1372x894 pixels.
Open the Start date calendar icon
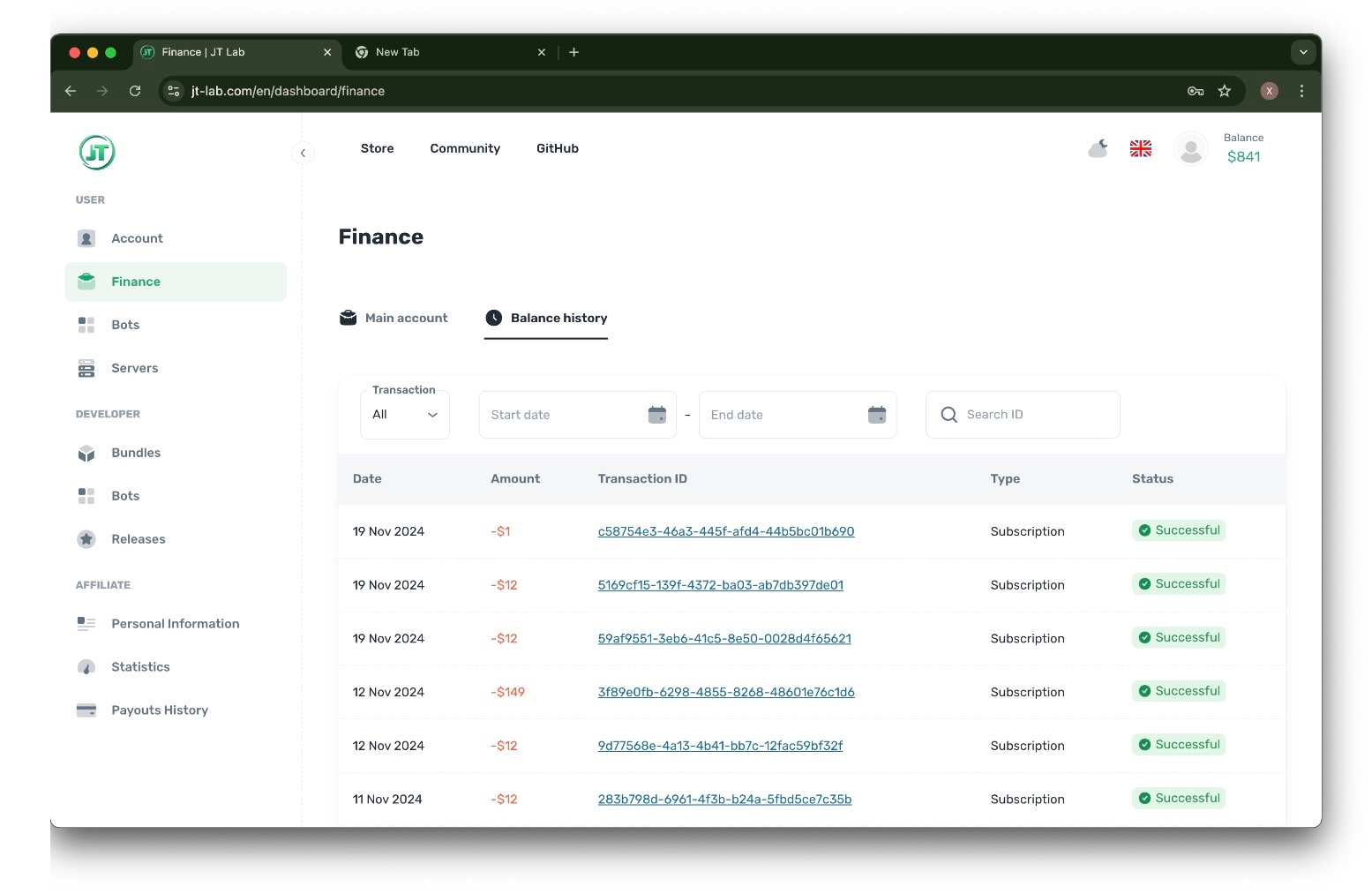pos(657,415)
